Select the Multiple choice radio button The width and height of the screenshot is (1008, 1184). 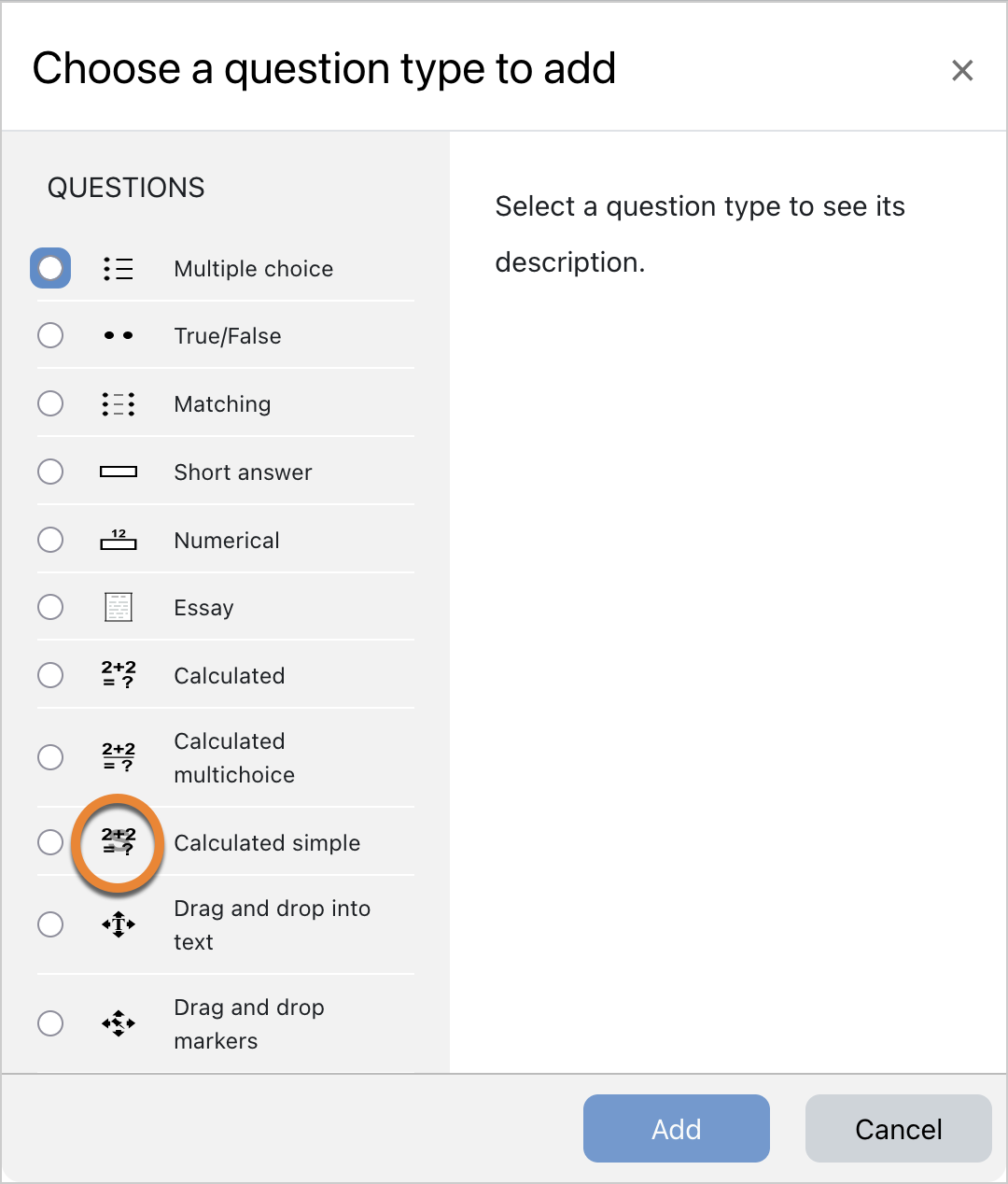(50, 268)
